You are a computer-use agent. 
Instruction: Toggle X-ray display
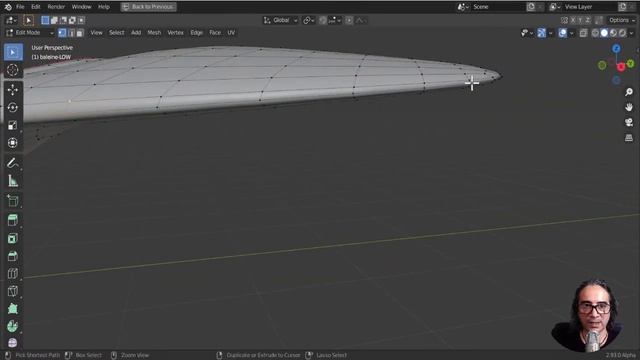tap(583, 33)
